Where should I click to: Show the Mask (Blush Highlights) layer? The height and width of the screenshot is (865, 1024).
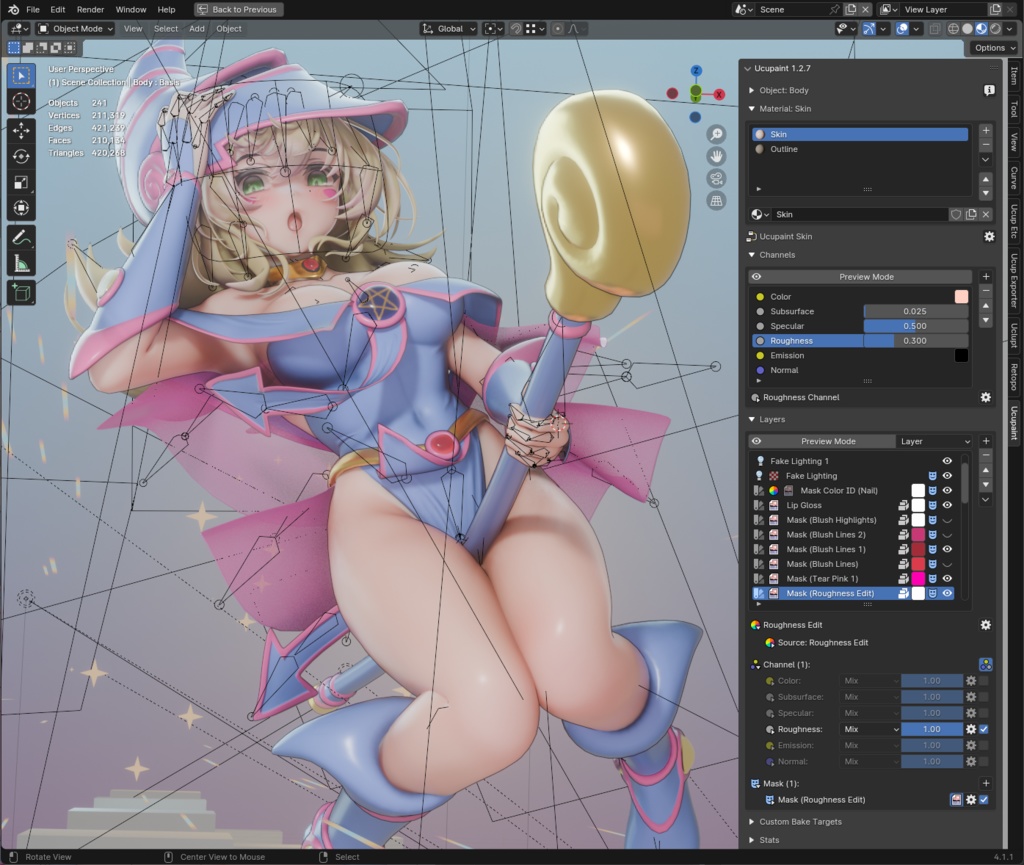pyautogui.click(x=945, y=519)
